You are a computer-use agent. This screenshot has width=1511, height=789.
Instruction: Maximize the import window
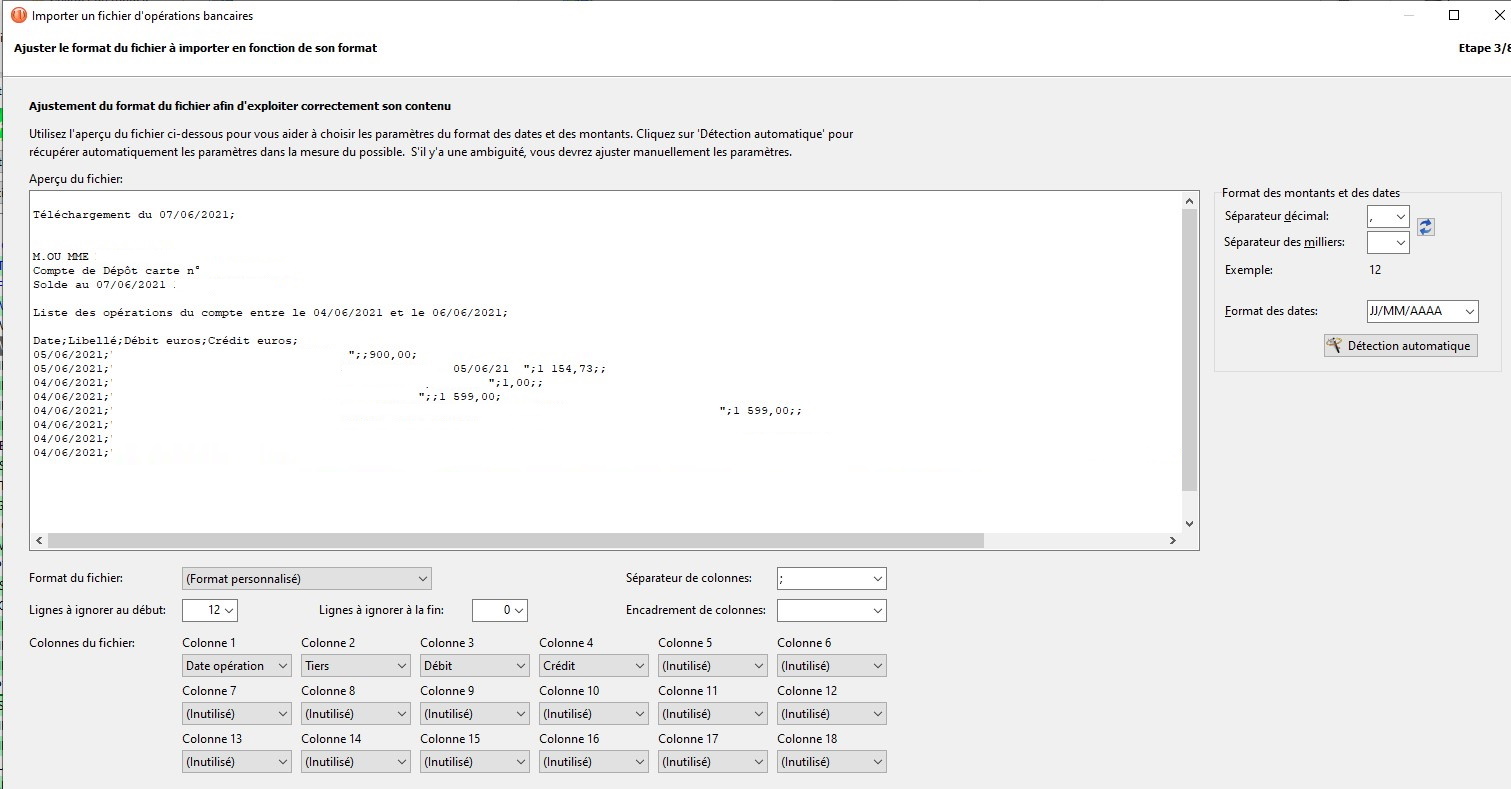[x=1455, y=15]
